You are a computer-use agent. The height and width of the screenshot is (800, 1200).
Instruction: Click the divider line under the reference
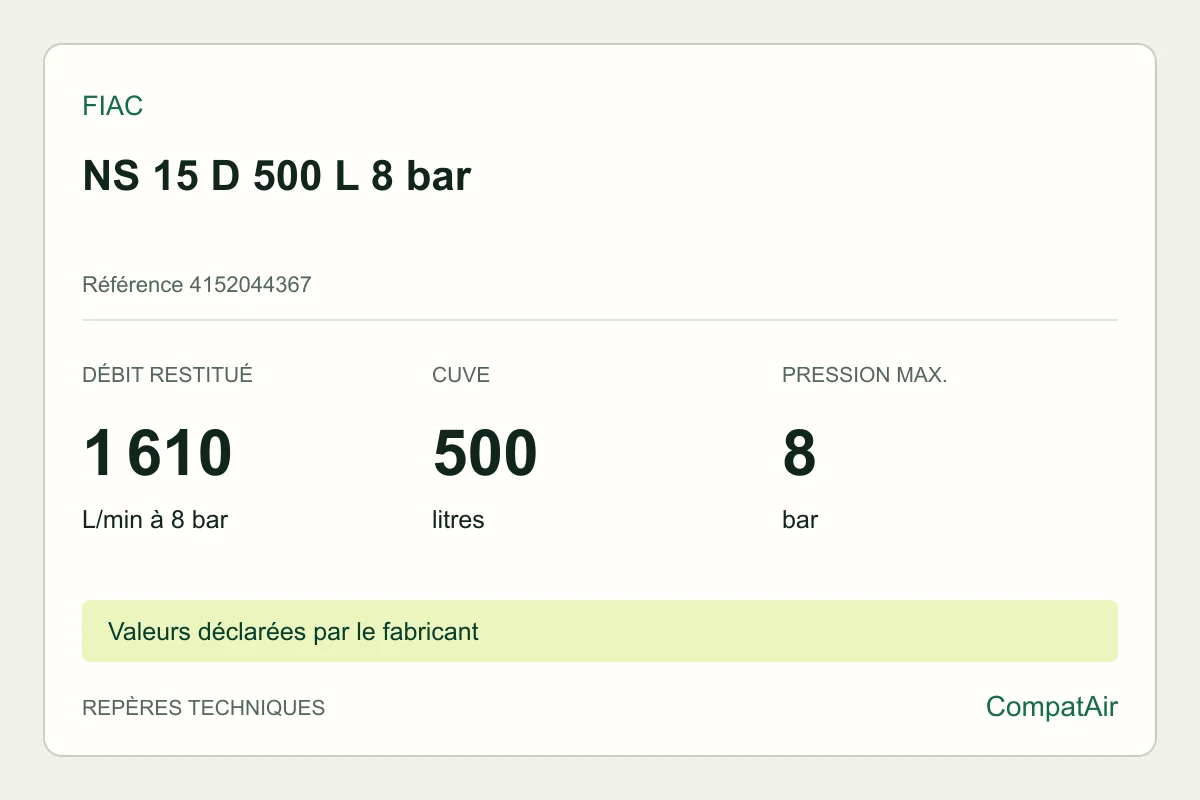click(x=599, y=320)
